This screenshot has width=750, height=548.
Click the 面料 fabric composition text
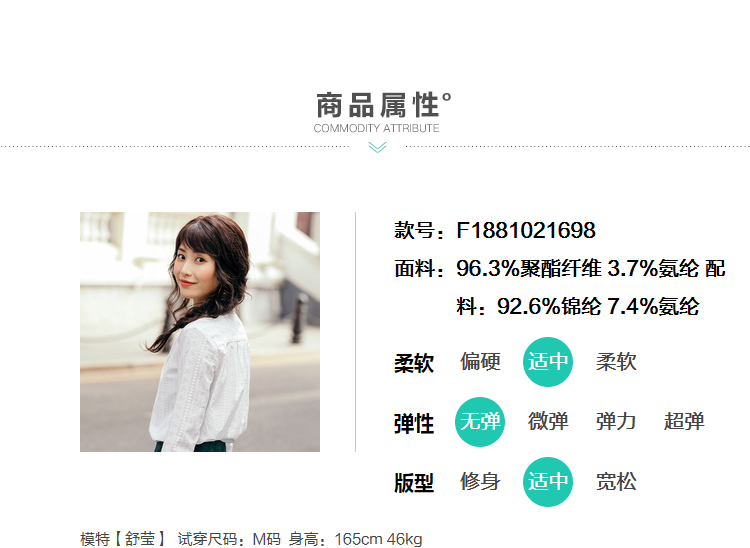tap(560, 287)
